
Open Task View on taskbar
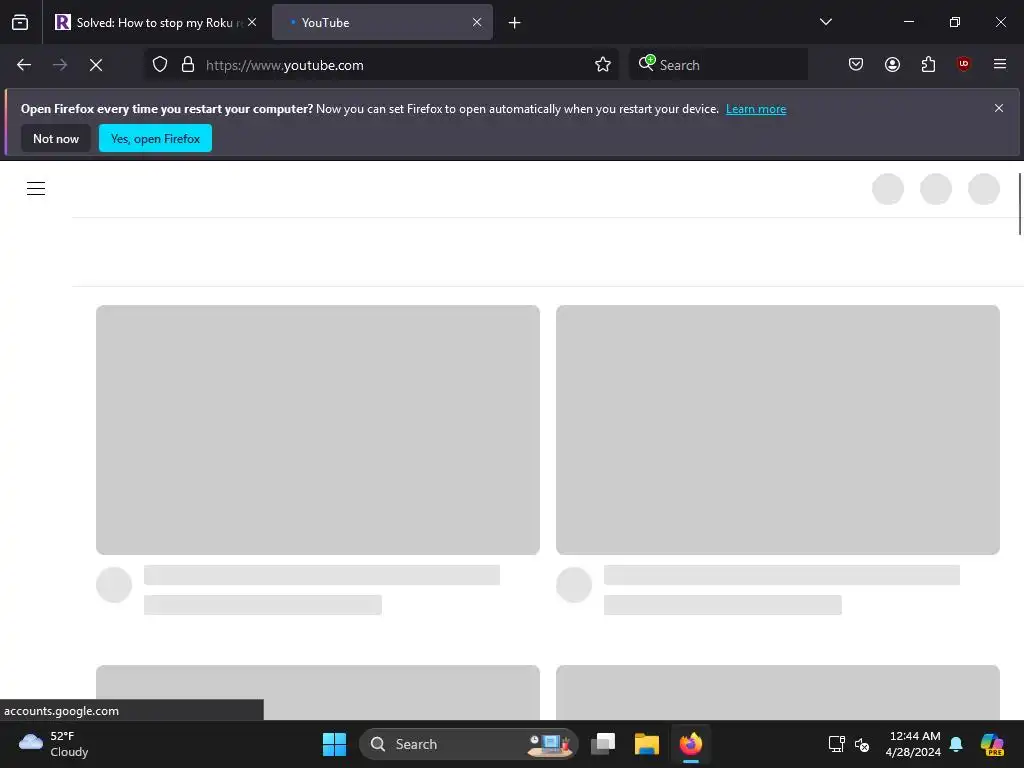(x=603, y=744)
